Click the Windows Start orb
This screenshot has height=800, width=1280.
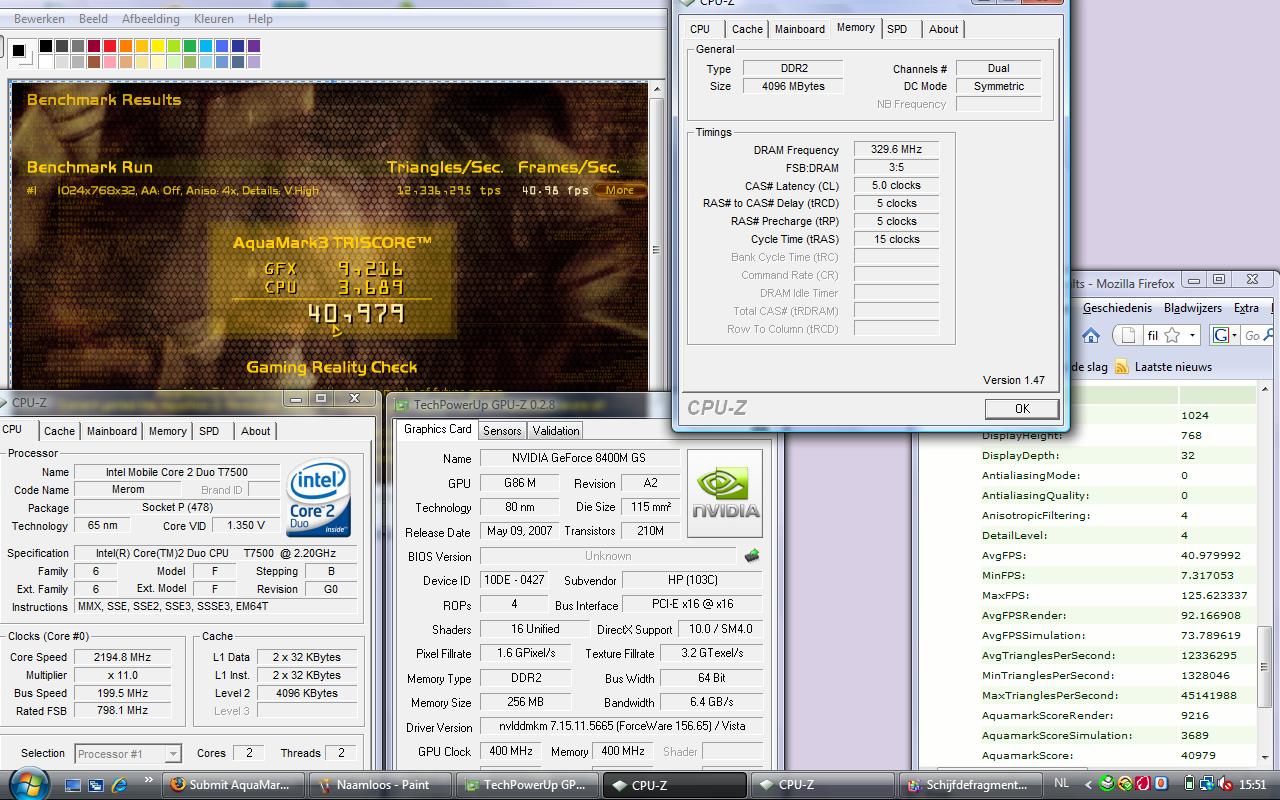coord(28,784)
